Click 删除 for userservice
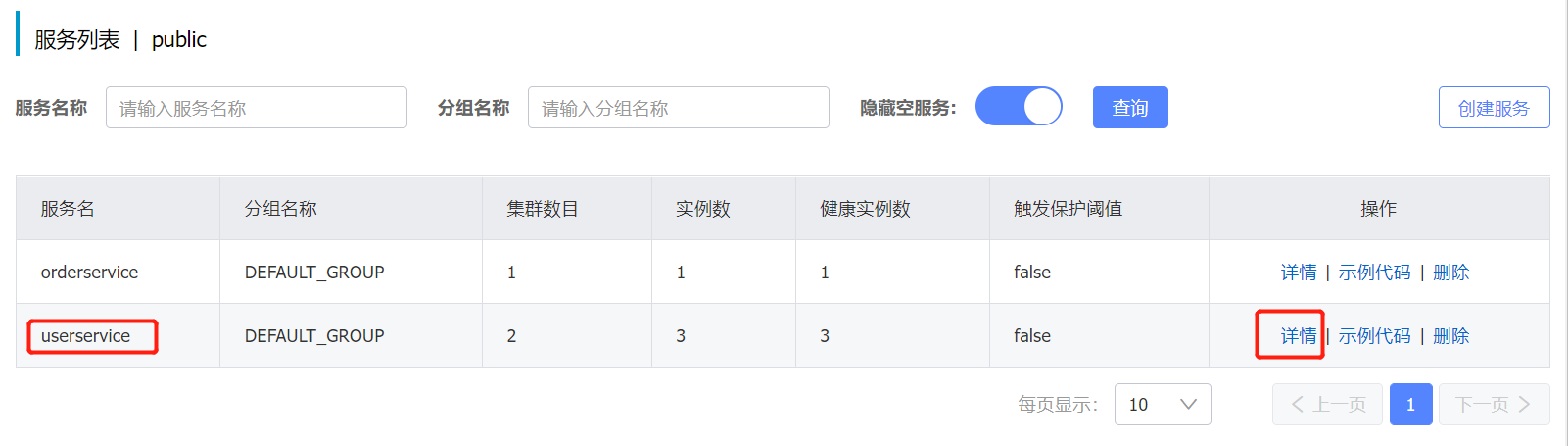Viewport: 1568px width, 446px height. tap(1450, 336)
